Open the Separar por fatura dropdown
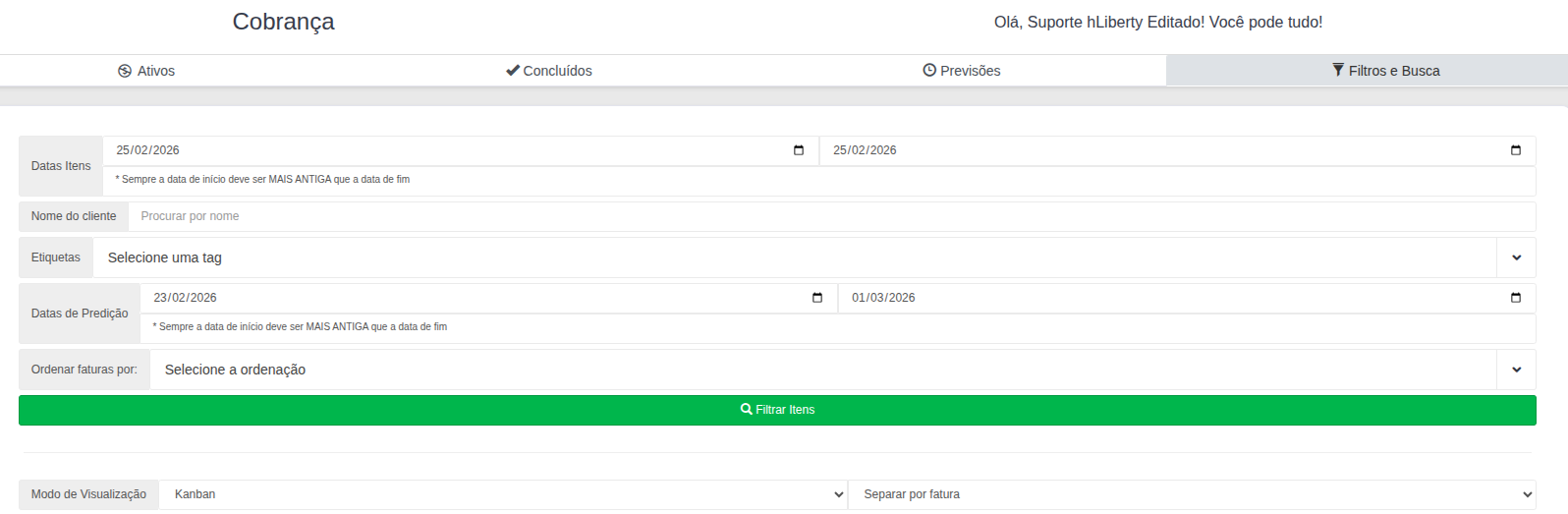 pos(1192,494)
